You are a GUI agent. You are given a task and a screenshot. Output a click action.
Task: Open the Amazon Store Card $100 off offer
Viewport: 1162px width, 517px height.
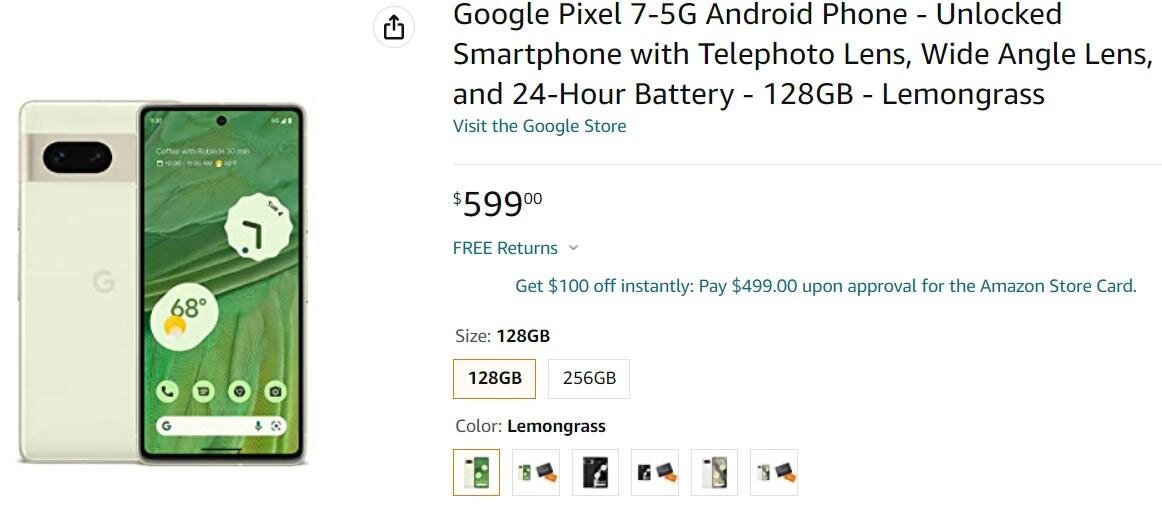coord(825,286)
